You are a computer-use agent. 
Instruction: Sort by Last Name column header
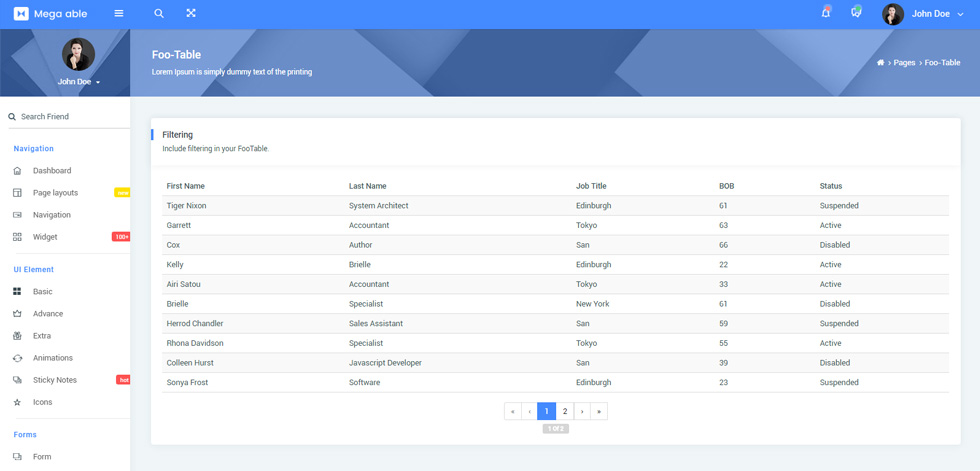pyautogui.click(x=368, y=186)
